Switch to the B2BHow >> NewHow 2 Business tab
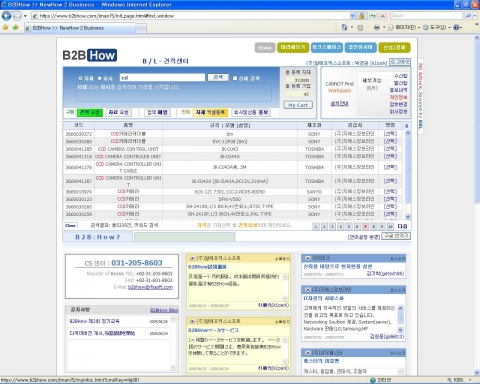 tap(80, 28)
